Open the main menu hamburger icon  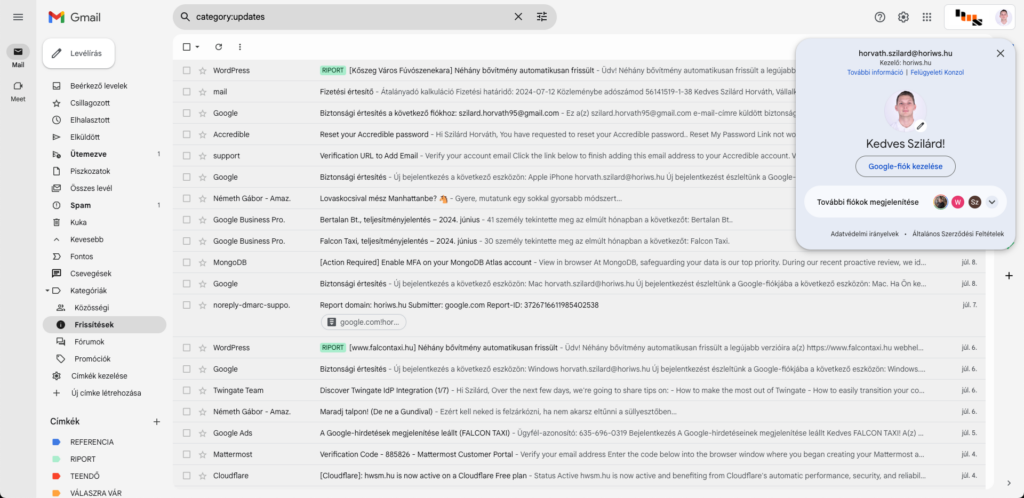(18, 17)
